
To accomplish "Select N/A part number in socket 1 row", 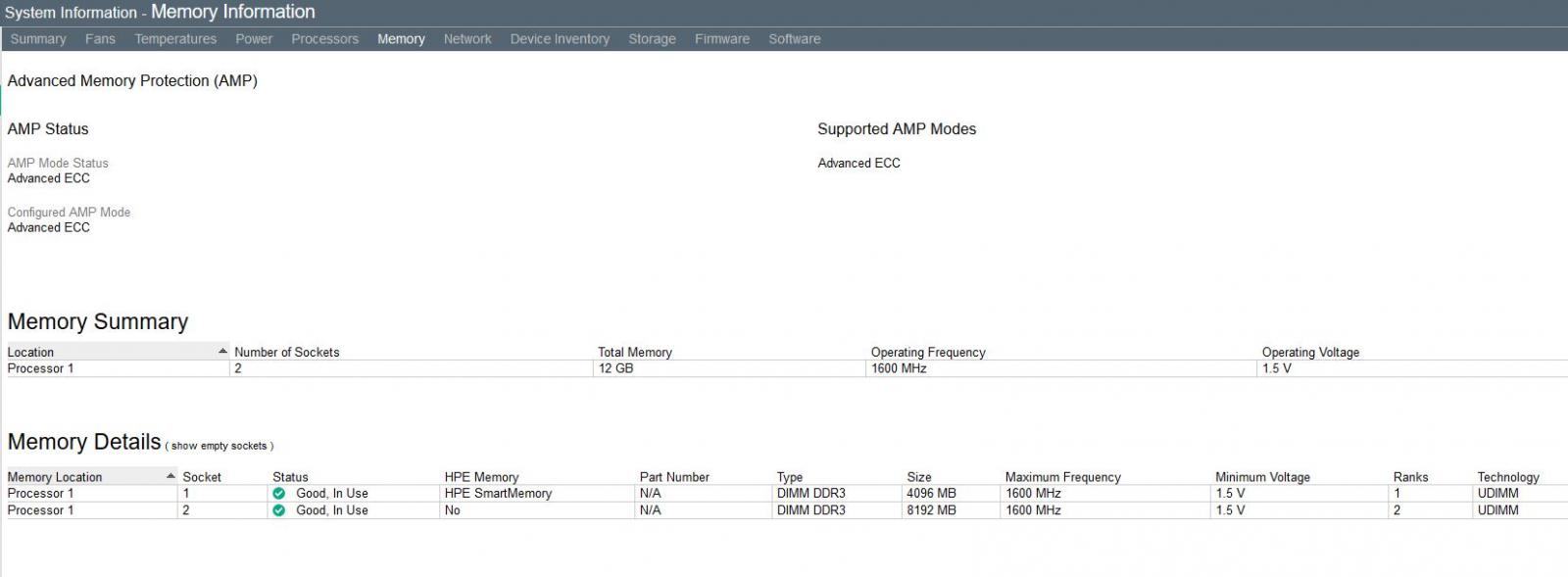I will 651,494.
